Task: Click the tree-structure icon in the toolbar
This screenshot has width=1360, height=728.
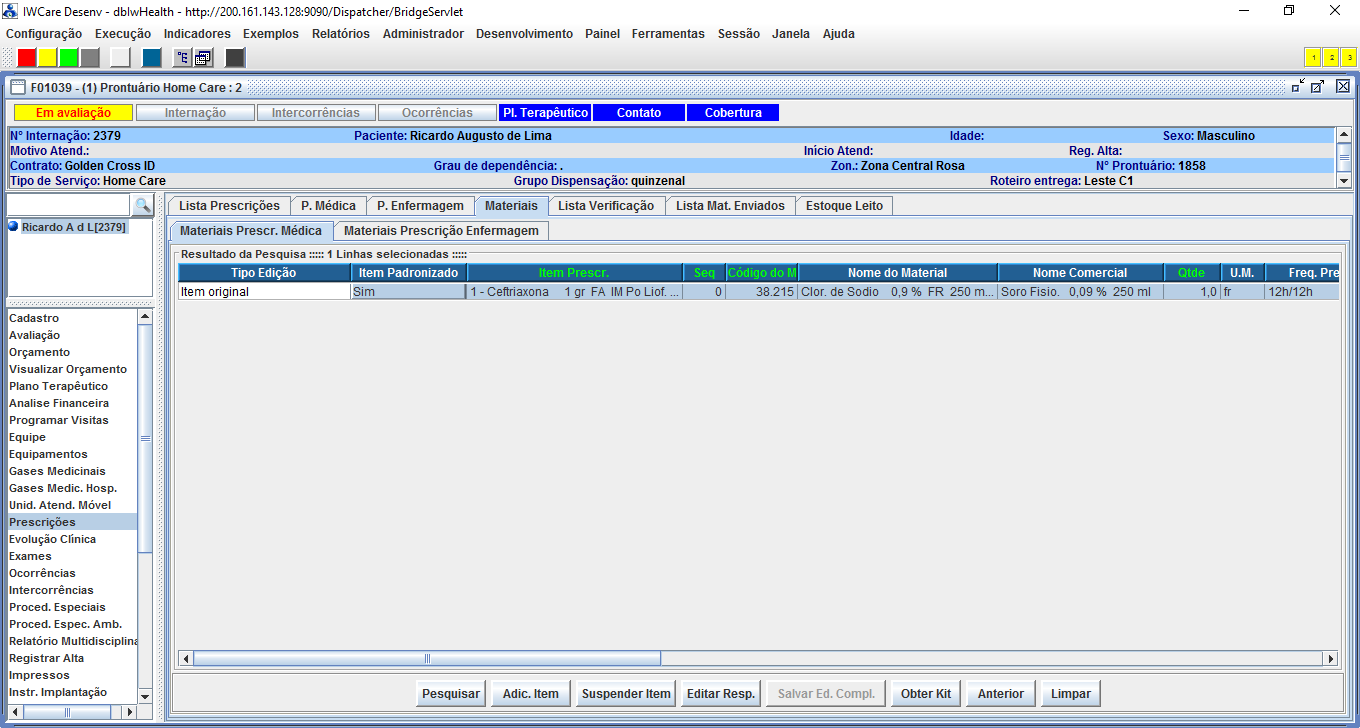Action: [183, 57]
